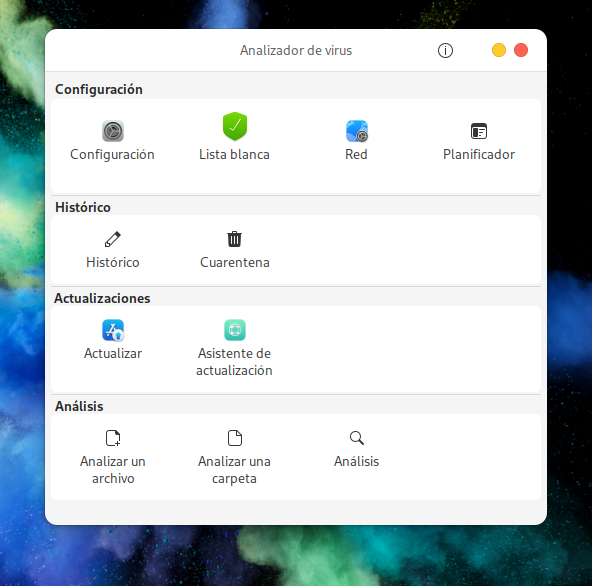This screenshot has width=592, height=586.
Task: Click the Asistente de actualización text label
Action: click(x=234, y=362)
